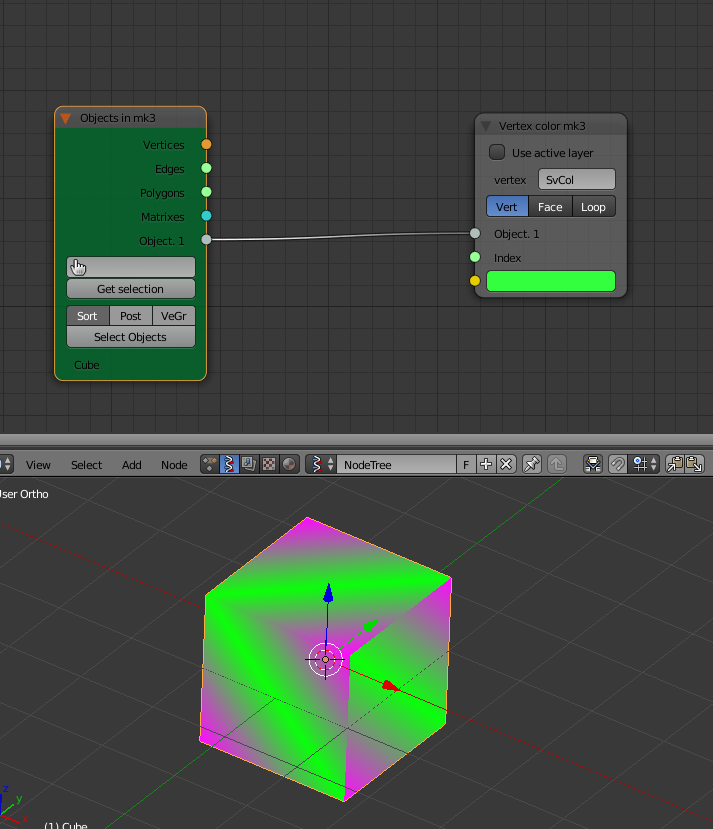Toggle auto-offset node icon
This screenshot has height=829, width=713.
click(x=593, y=464)
